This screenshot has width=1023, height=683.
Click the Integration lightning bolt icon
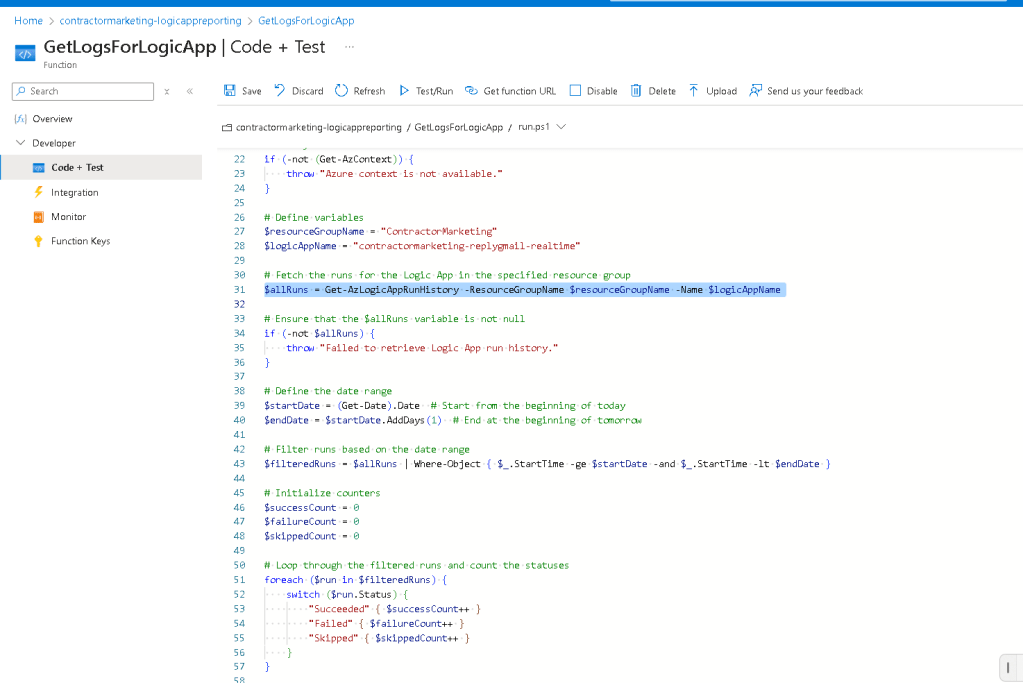[38, 192]
